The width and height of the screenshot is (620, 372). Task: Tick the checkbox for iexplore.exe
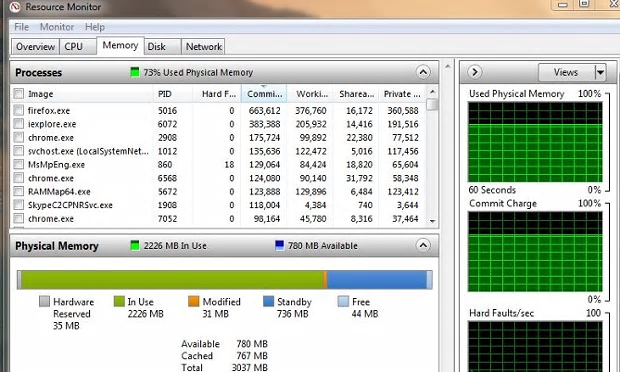click(x=18, y=124)
